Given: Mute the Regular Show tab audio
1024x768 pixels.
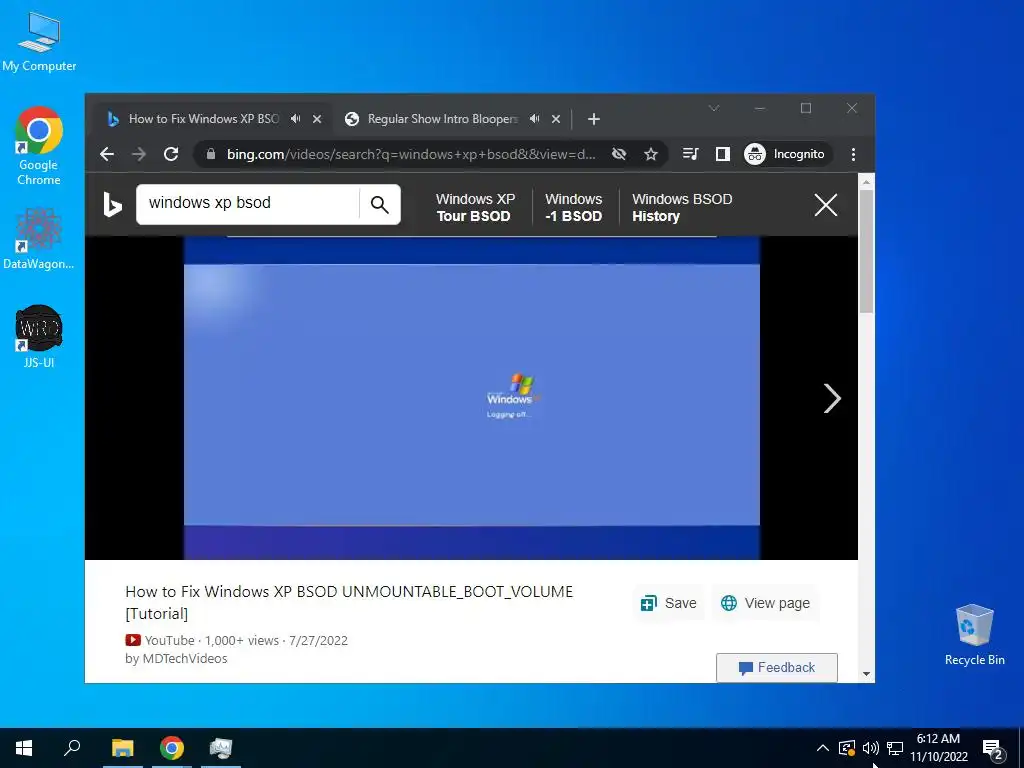Looking at the screenshot, I should (535, 119).
